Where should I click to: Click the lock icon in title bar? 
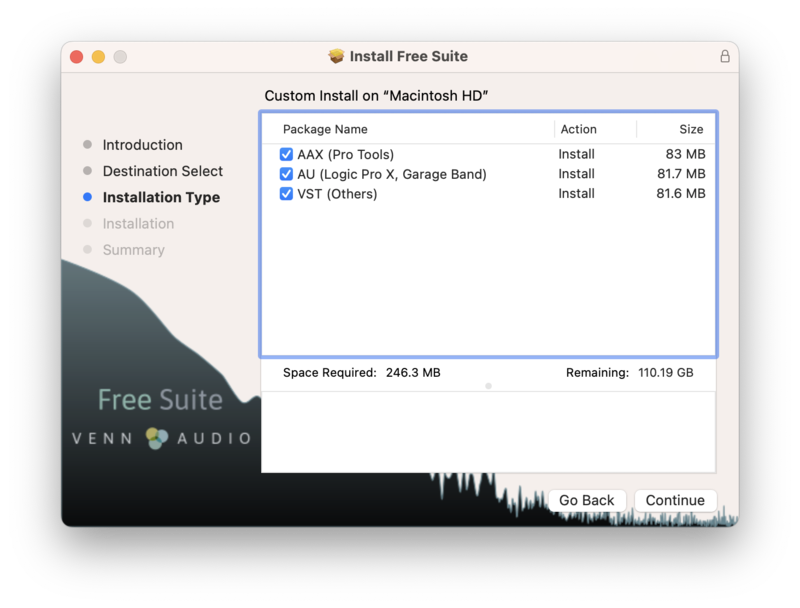click(x=725, y=57)
